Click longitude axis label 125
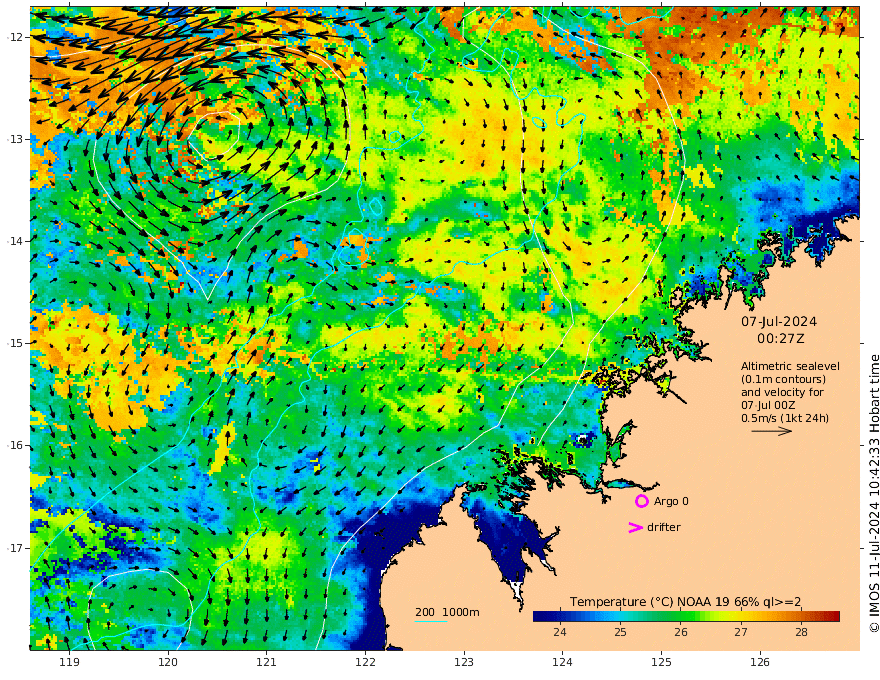880x680 pixels. tap(661, 662)
